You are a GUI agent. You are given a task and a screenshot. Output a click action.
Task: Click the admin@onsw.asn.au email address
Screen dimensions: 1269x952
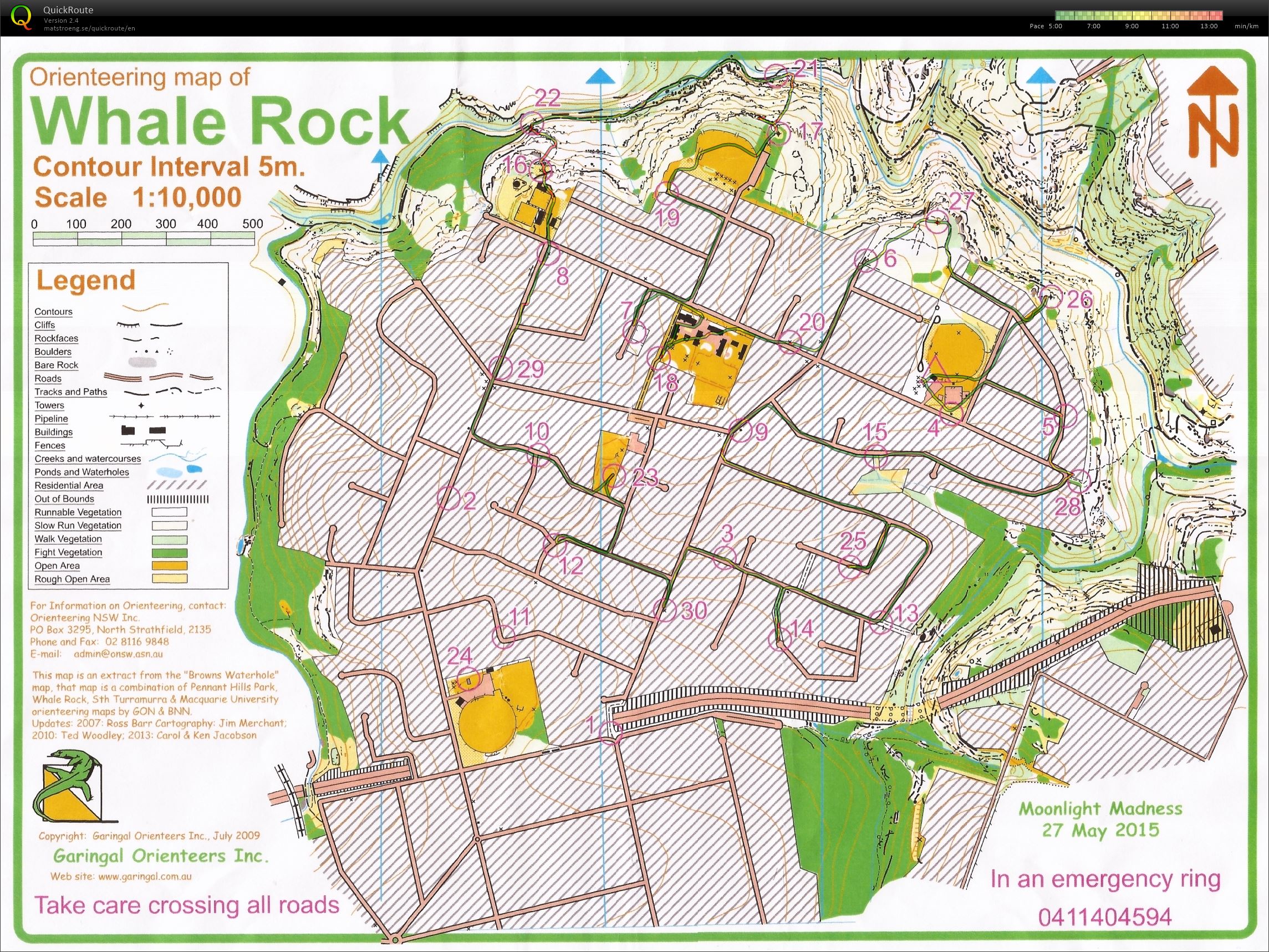point(118,654)
